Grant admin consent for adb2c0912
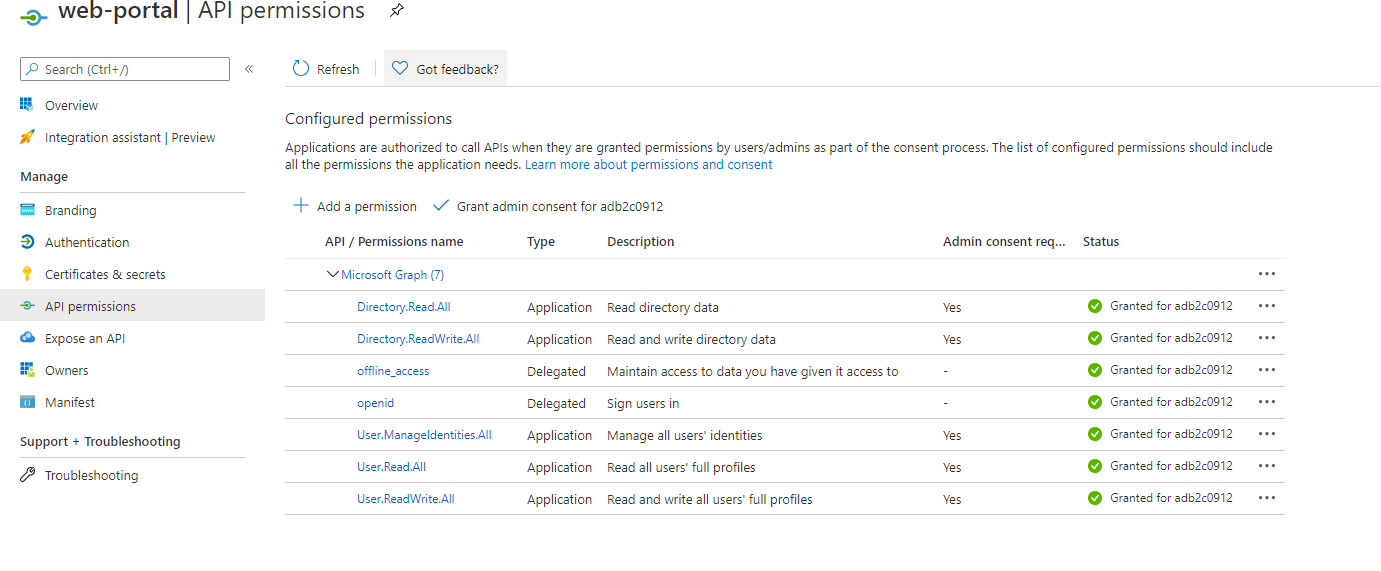 pyautogui.click(x=548, y=206)
